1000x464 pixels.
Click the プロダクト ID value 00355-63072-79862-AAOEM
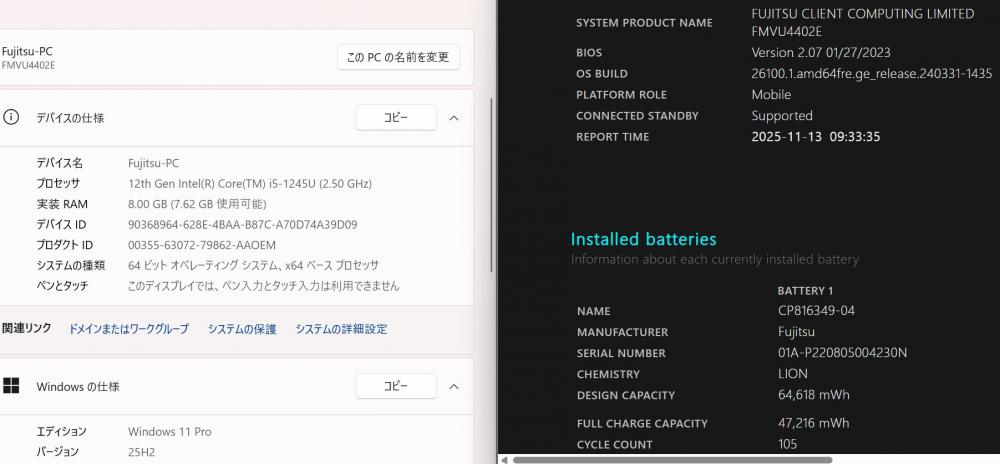(202, 245)
